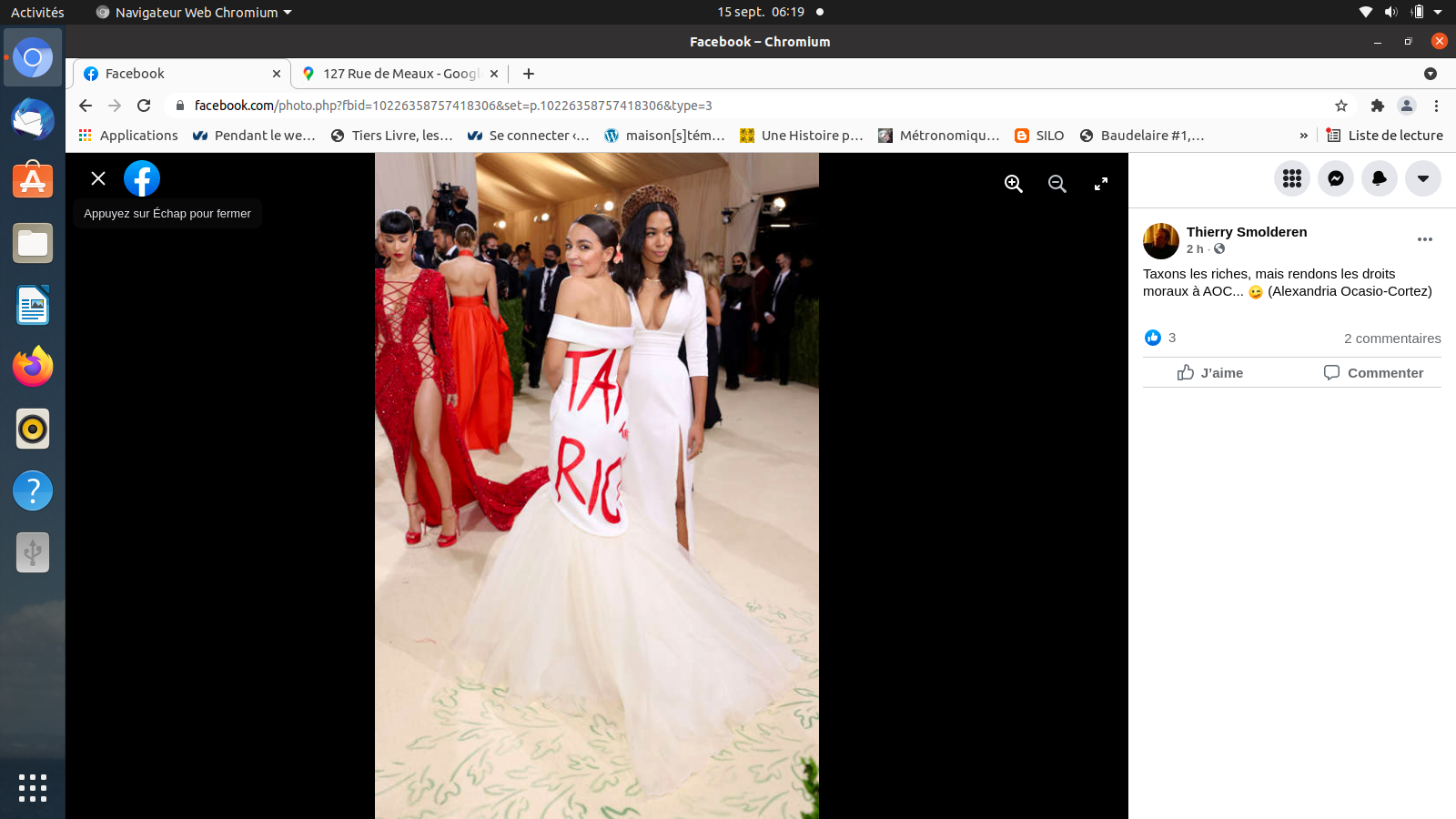Zoom out of the Facebook photo

click(x=1057, y=184)
